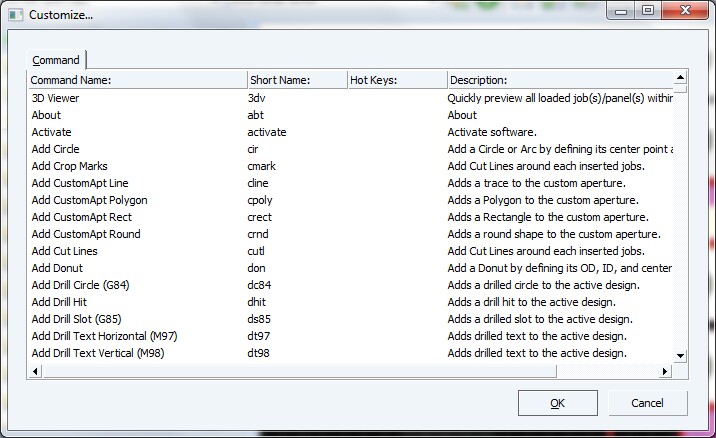Click the Customize window title icon
This screenshot has height=438, width=716.
(16, 15)
